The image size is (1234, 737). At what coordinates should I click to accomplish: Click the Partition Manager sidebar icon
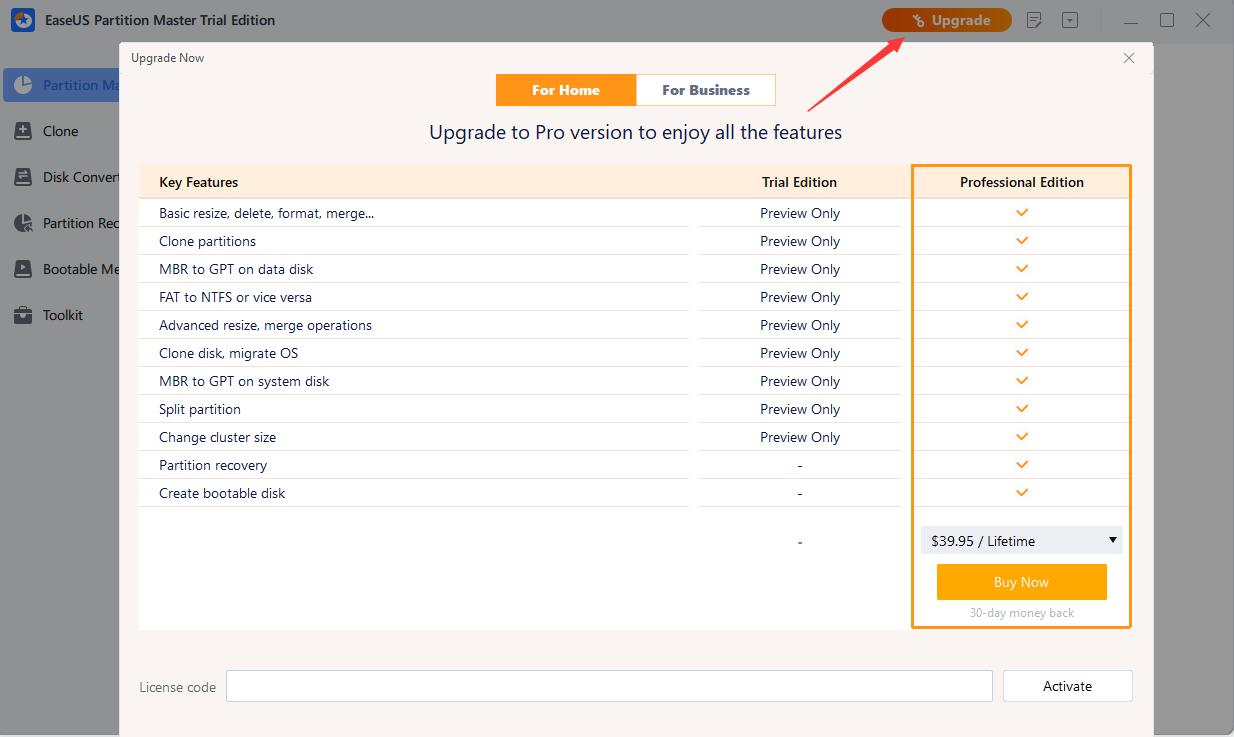[24, 85]
